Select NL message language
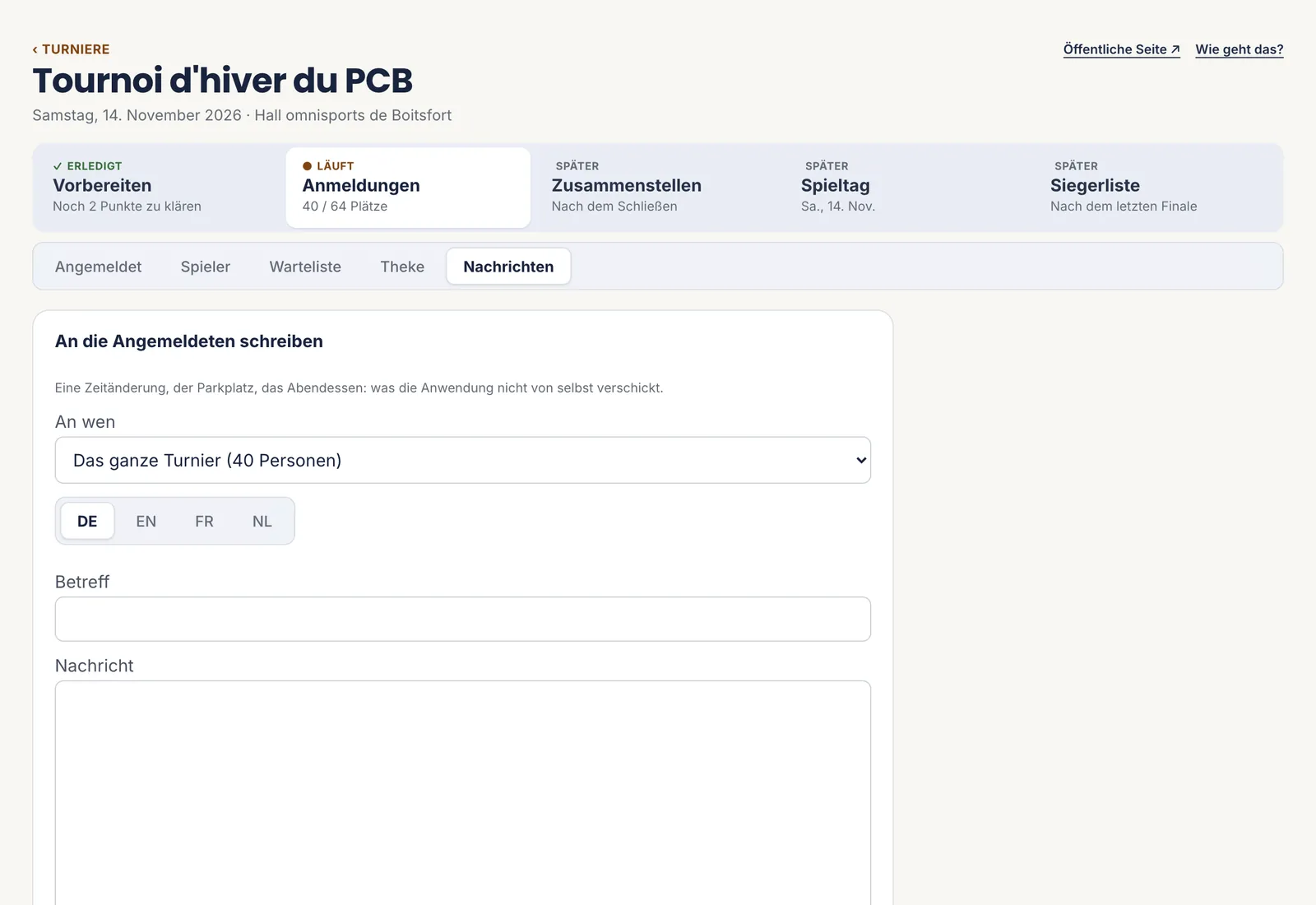The height and width of the screenshot is (905, 1316). point(262,521)
